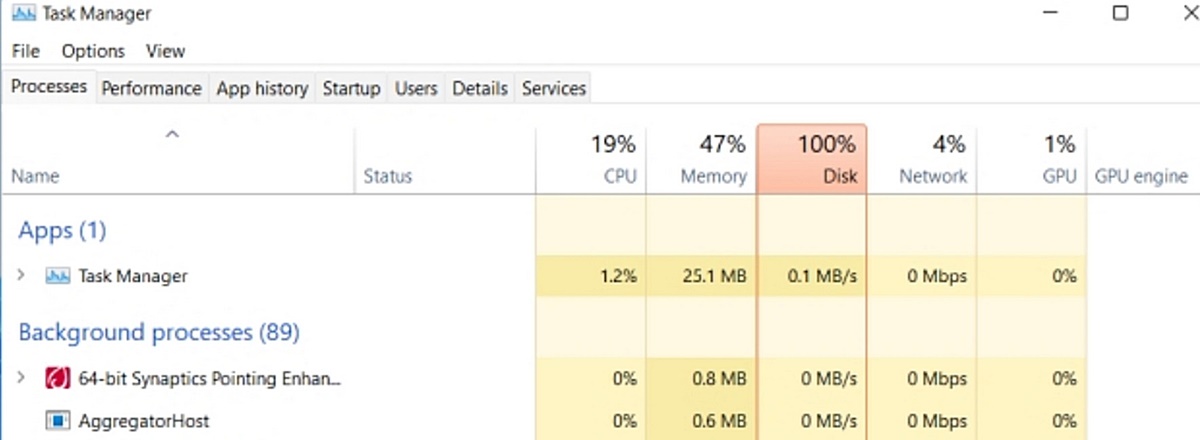Image resolution: width=1200 pixels, height=440 pixels.
Task: Open the File menu
Action: tap(26, 51)
